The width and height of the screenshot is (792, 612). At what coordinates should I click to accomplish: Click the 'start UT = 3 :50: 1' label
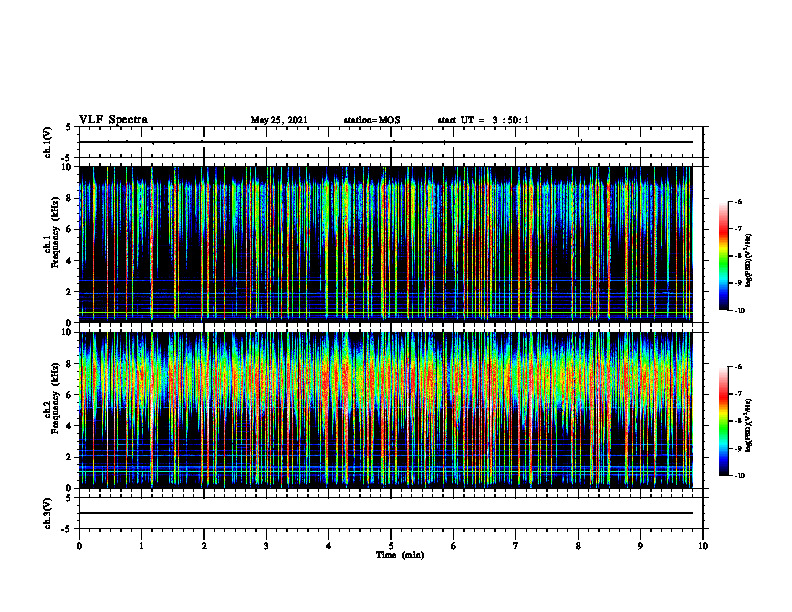[x=483, y=120]
